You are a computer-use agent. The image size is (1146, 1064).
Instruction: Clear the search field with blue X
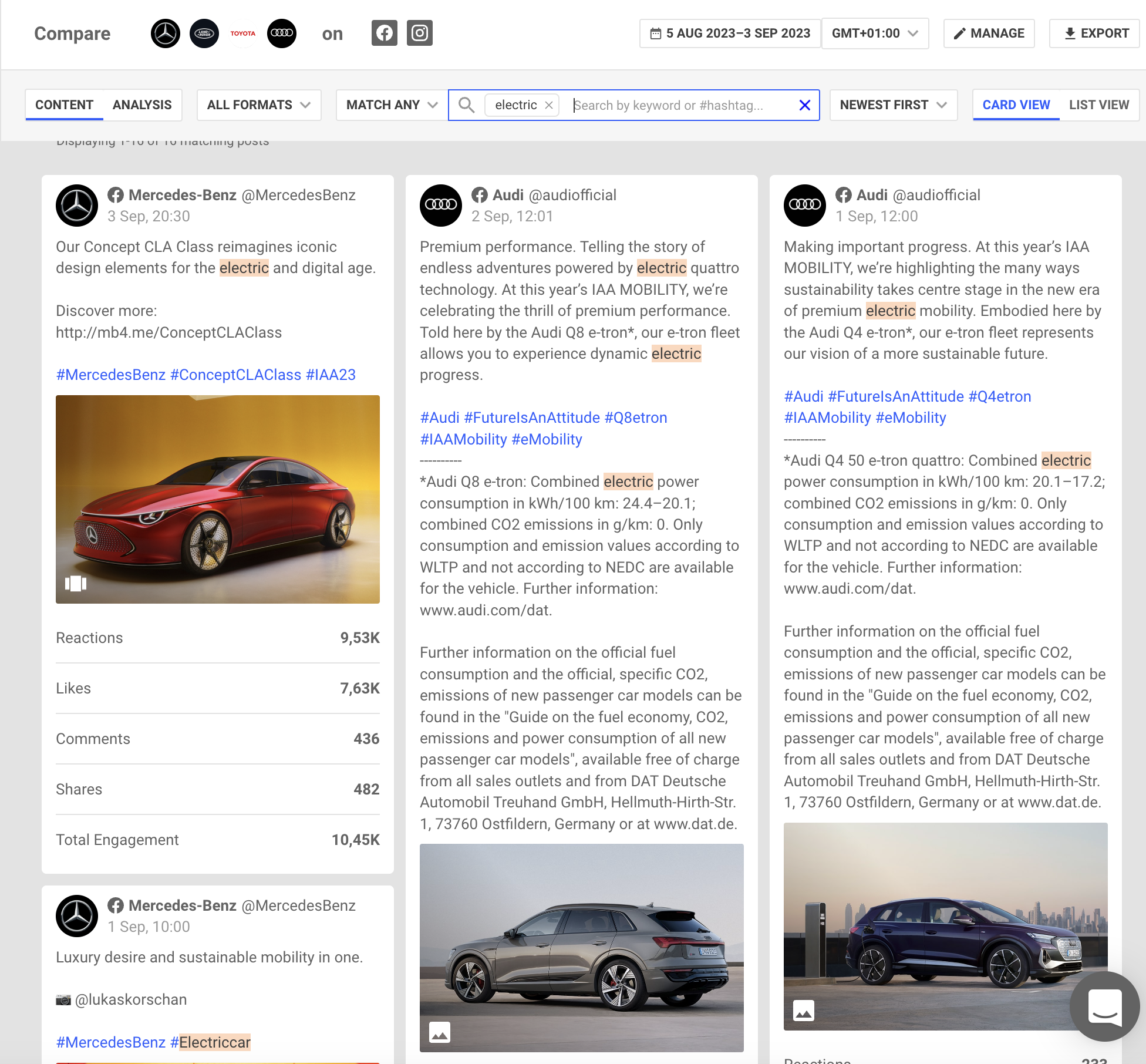pos(805,105)
